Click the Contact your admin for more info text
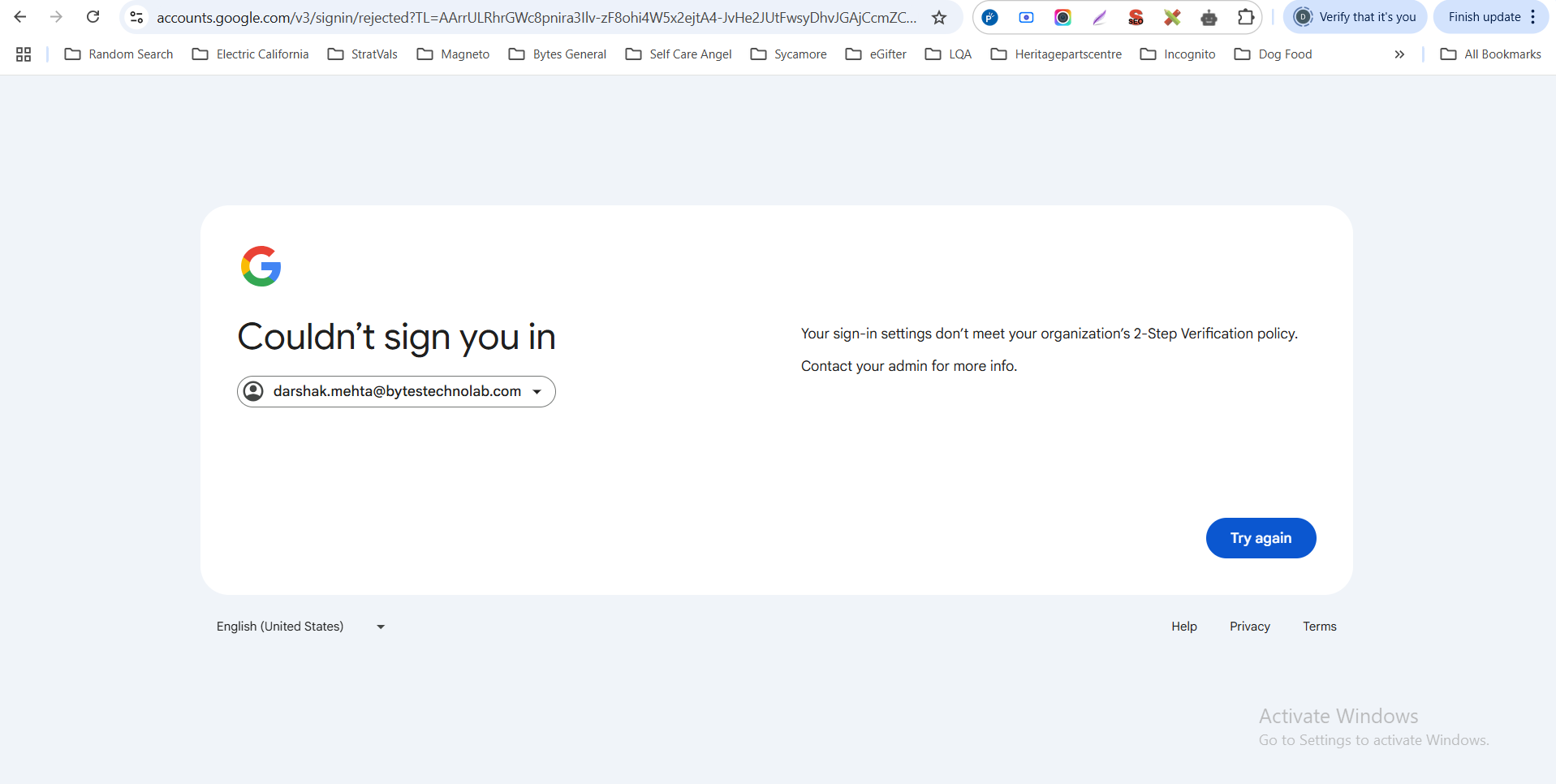The height and width of the screenshot is (784, 1556). point(909,366)
